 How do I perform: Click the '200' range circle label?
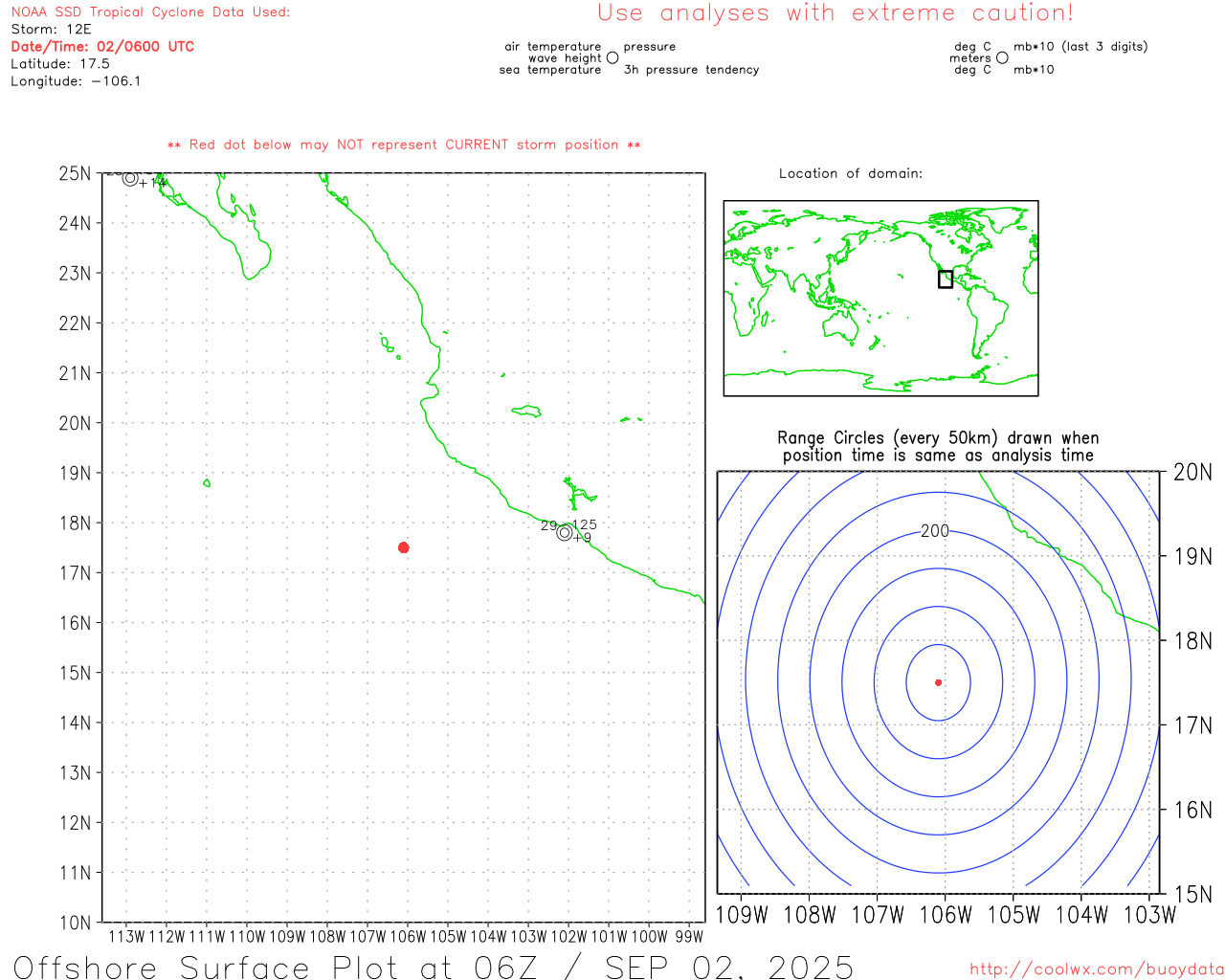point(935,531)
